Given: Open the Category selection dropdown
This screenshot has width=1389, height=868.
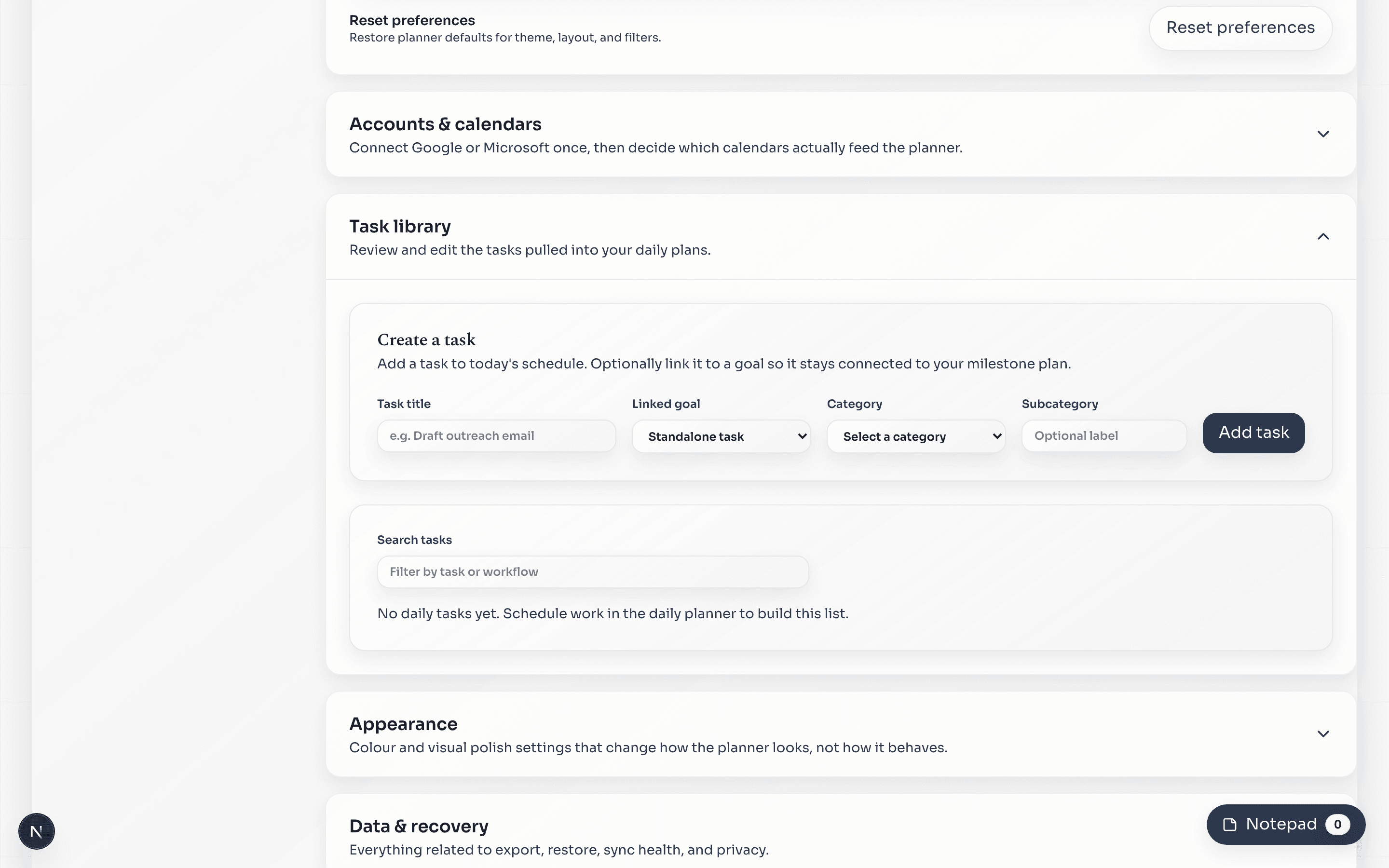Looking at the screenshot, I should [915, 436].
